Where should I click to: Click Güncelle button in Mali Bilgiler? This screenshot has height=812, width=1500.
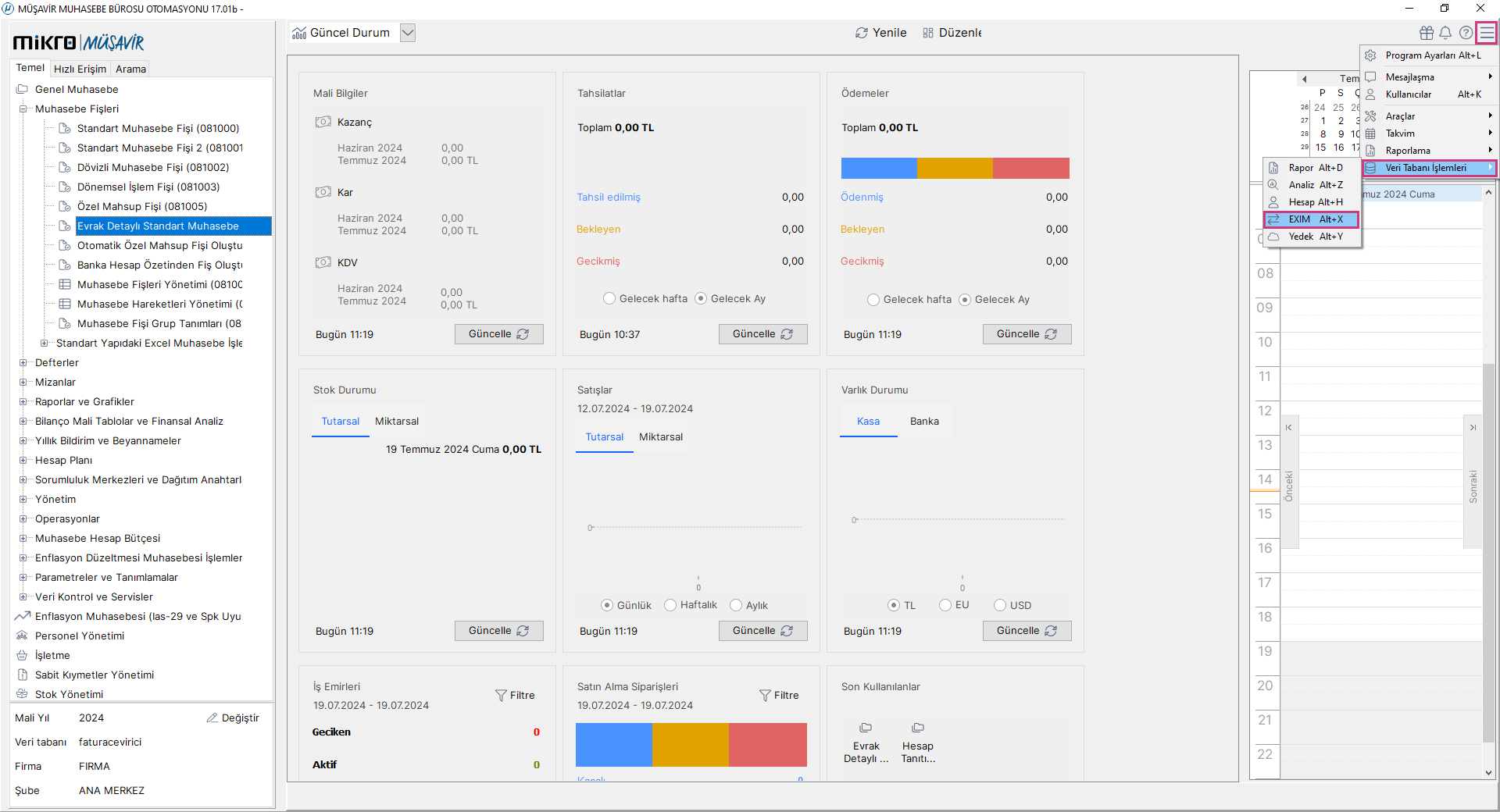tap(498, 334)
